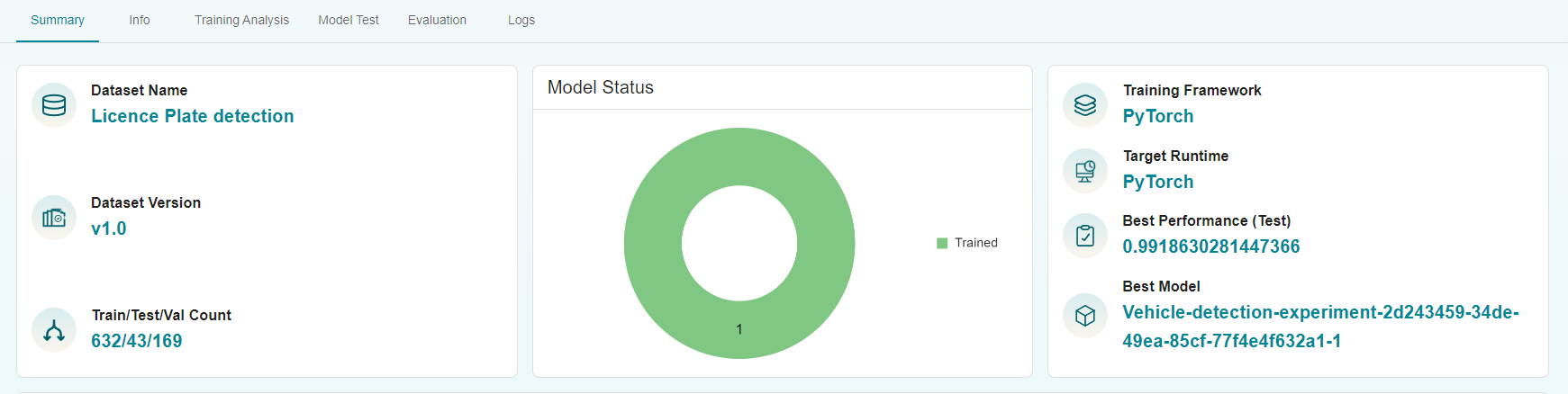Open the Licence Plate detection dataset link
The image size is (1568, 394).
[x=192, y=116]
